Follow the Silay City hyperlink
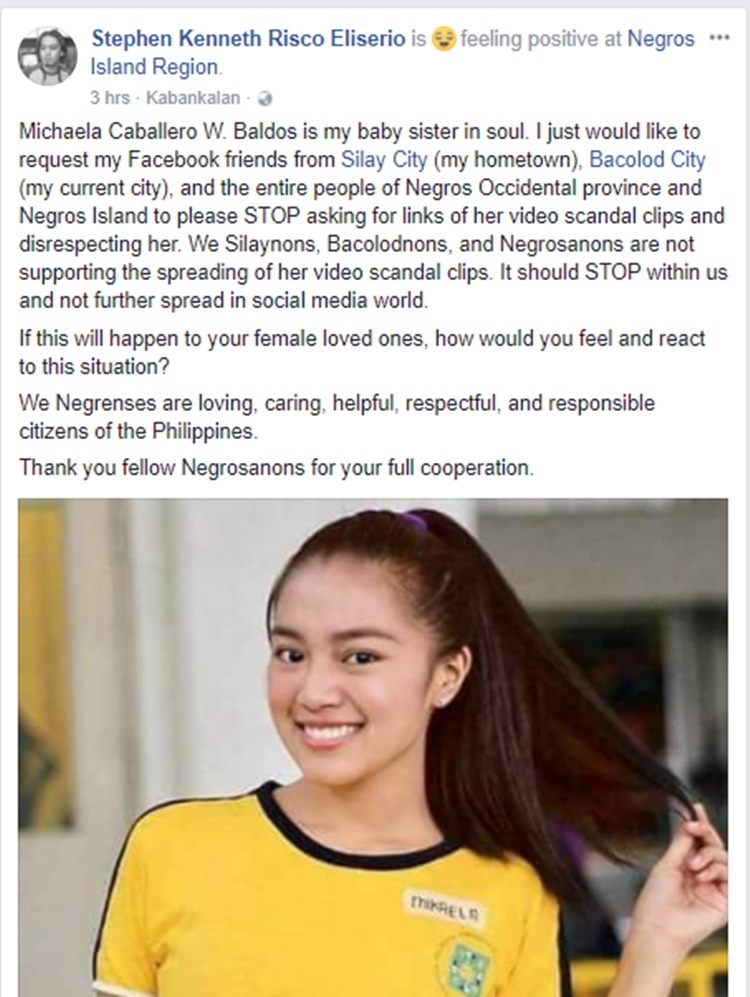The height and width of the screenshot is (997, 750). pyautogui.click(x=384, y=160)
